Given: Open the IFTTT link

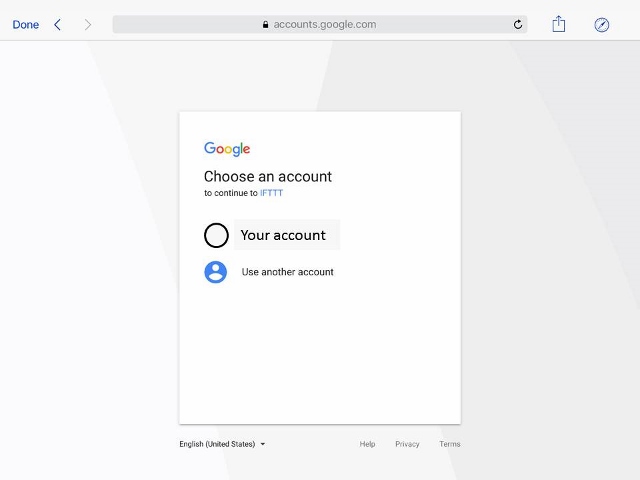Looking at the screenshot, I should (x=271, y=193).
